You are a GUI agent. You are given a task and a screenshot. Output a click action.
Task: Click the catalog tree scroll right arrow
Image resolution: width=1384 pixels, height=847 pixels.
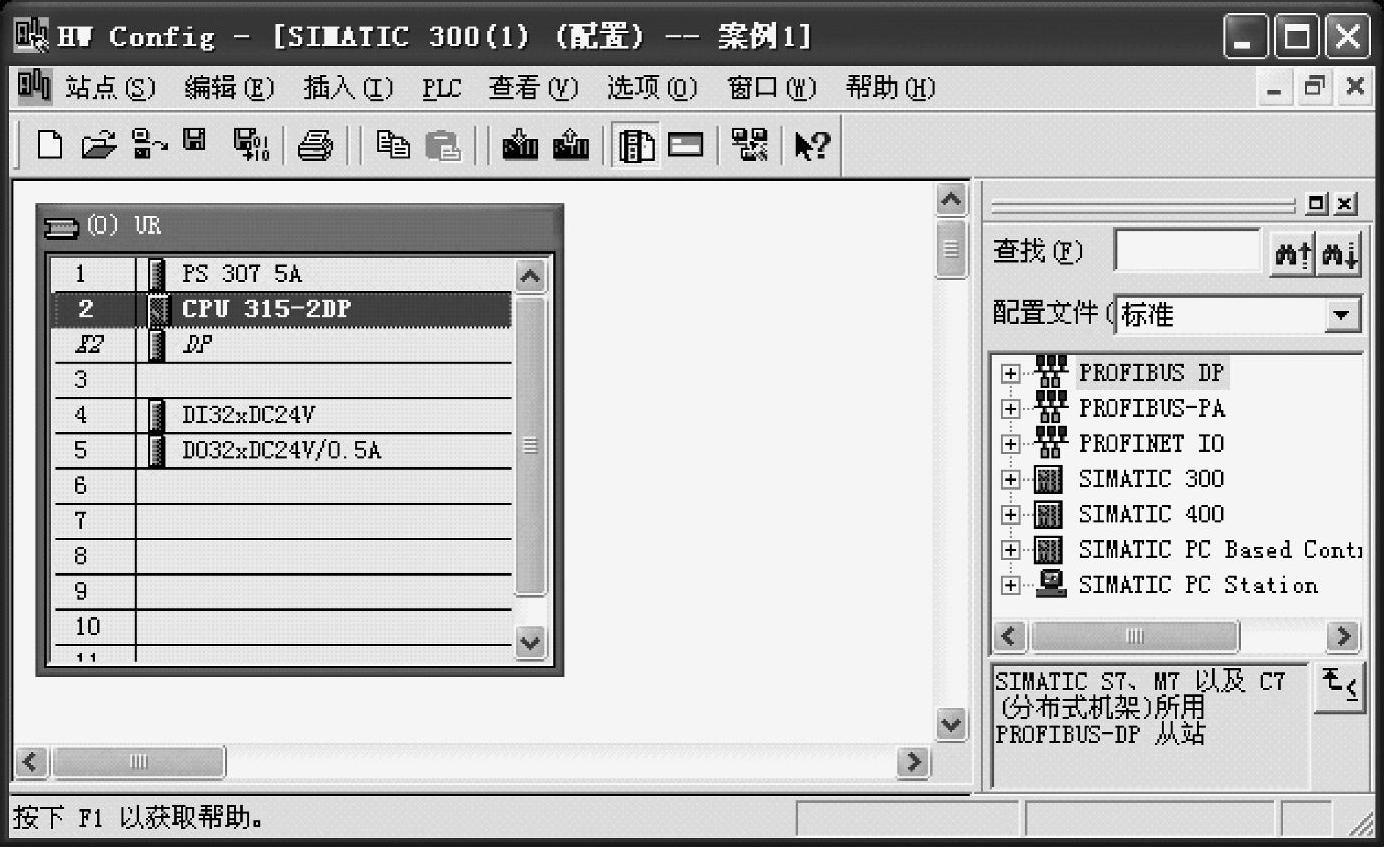click(1342, 636)
